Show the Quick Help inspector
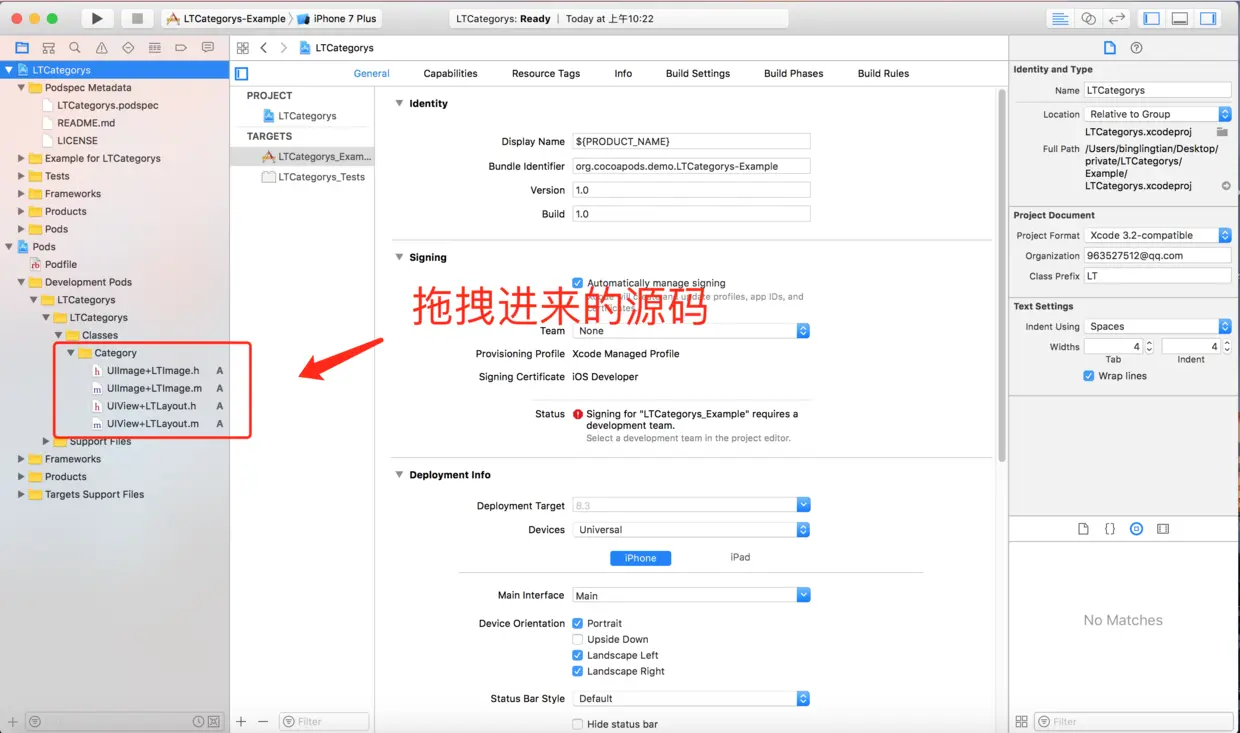This screenshot has height=733, width=1240. coord(1136,48)
